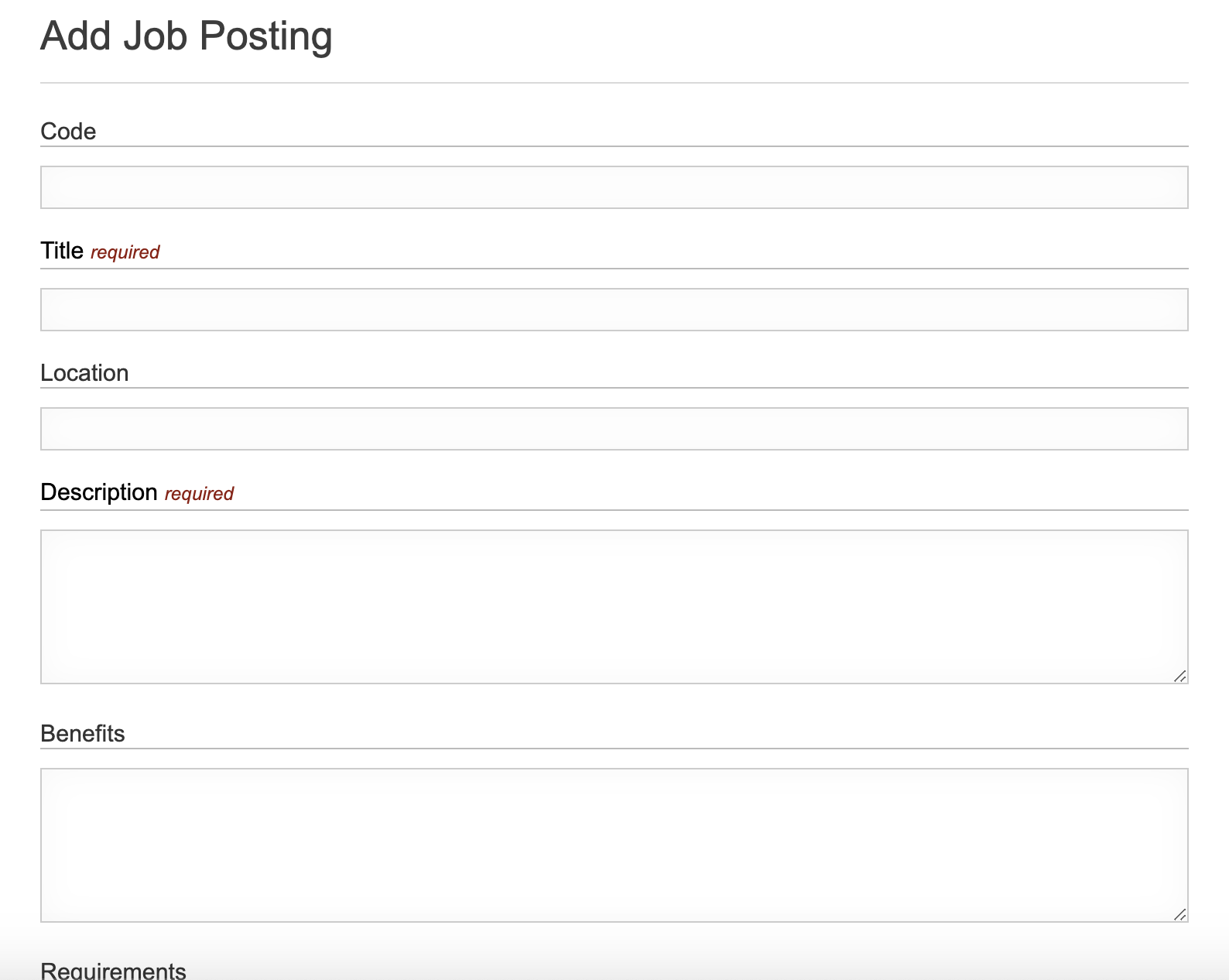The width and height of the screenshot is (1229, 980).
Task: Click the red required marker beside Title
Action: (x=125, y=252)
